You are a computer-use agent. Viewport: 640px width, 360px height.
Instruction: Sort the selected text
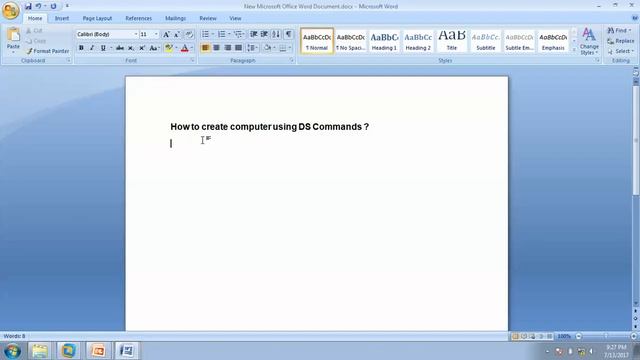click(276, 34)
